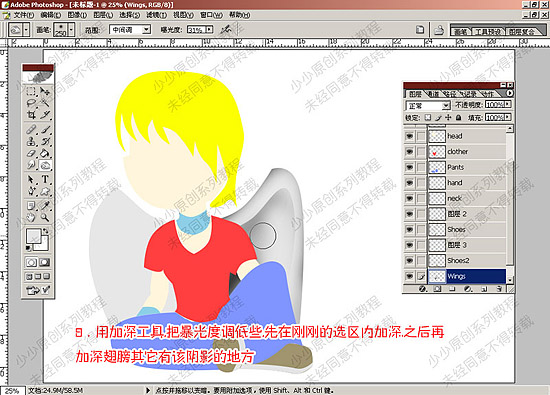This screenshot has height=395, width=550.
Task: Open the exposure 31% slider arrow
Action: 209,30
